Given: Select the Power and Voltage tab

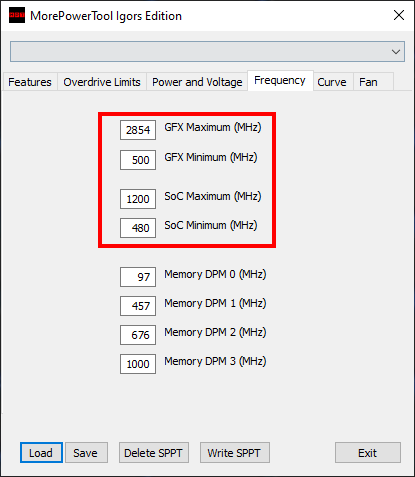Looking at the screenshot, I should click(x=197, y=82).
